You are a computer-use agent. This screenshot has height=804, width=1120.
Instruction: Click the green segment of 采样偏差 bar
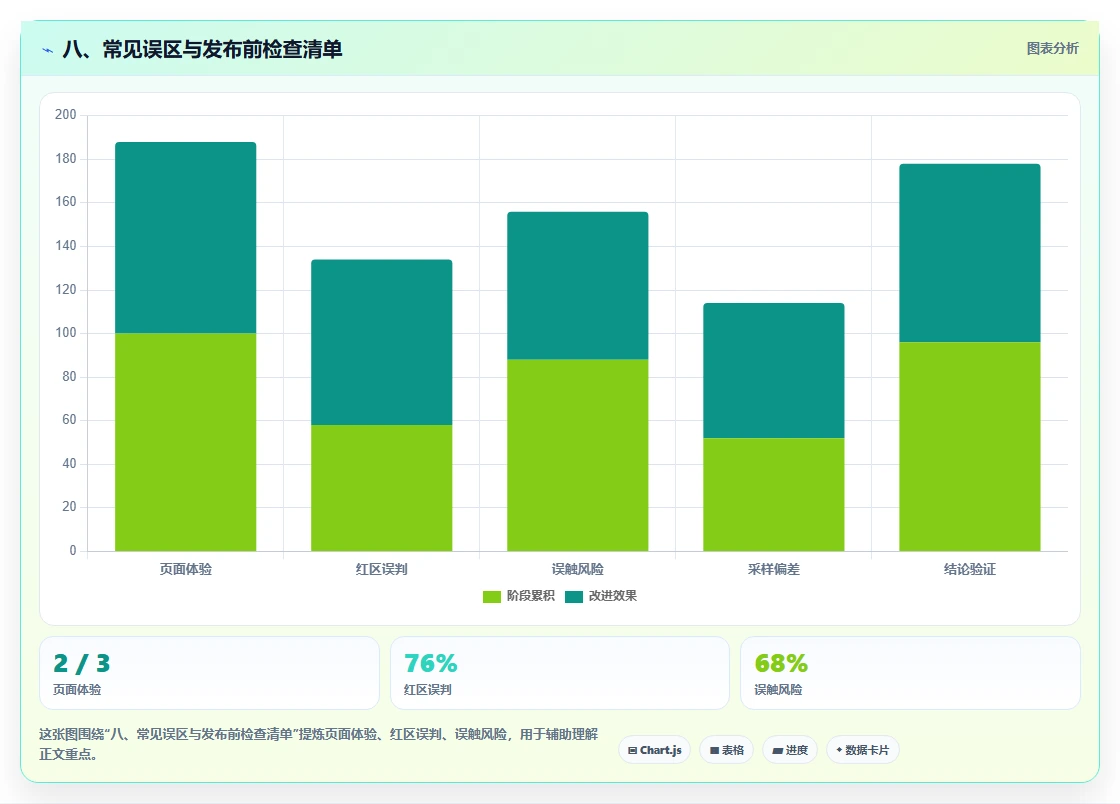click(x=774, y=495)
